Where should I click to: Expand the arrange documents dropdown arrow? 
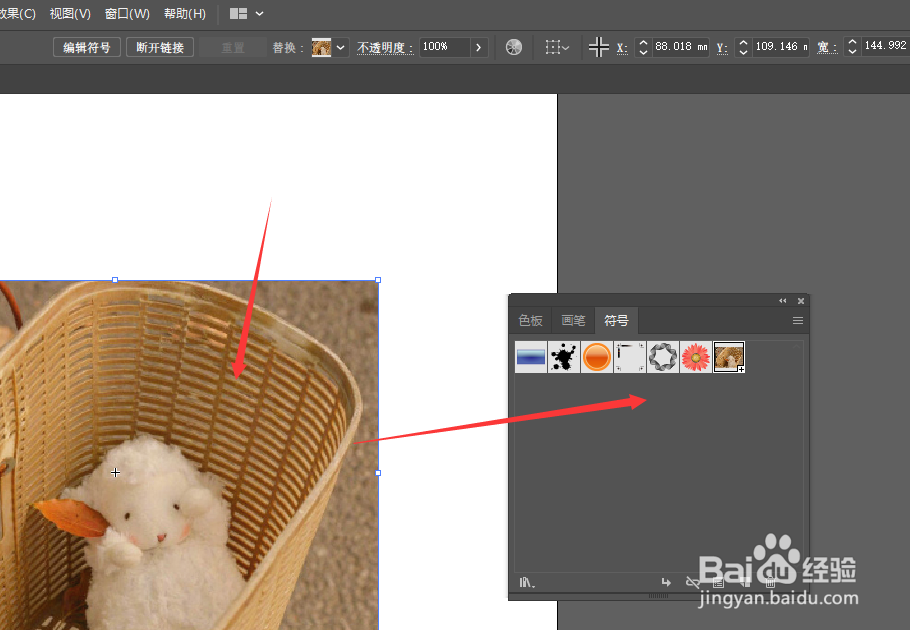[259, 13]
